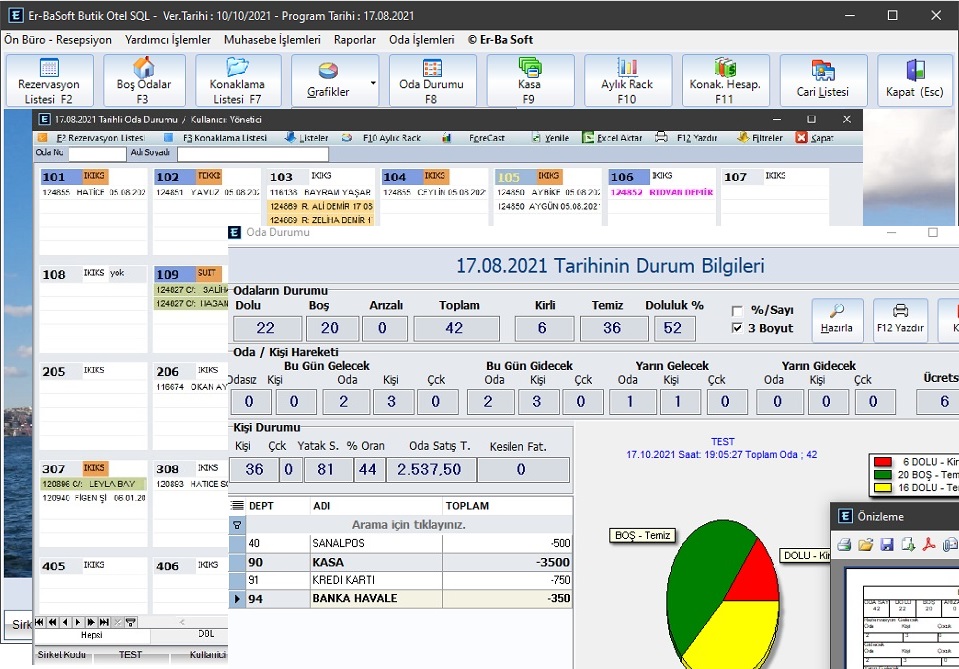Open Aylık Rack F10 toolbar button

(628, 80)
